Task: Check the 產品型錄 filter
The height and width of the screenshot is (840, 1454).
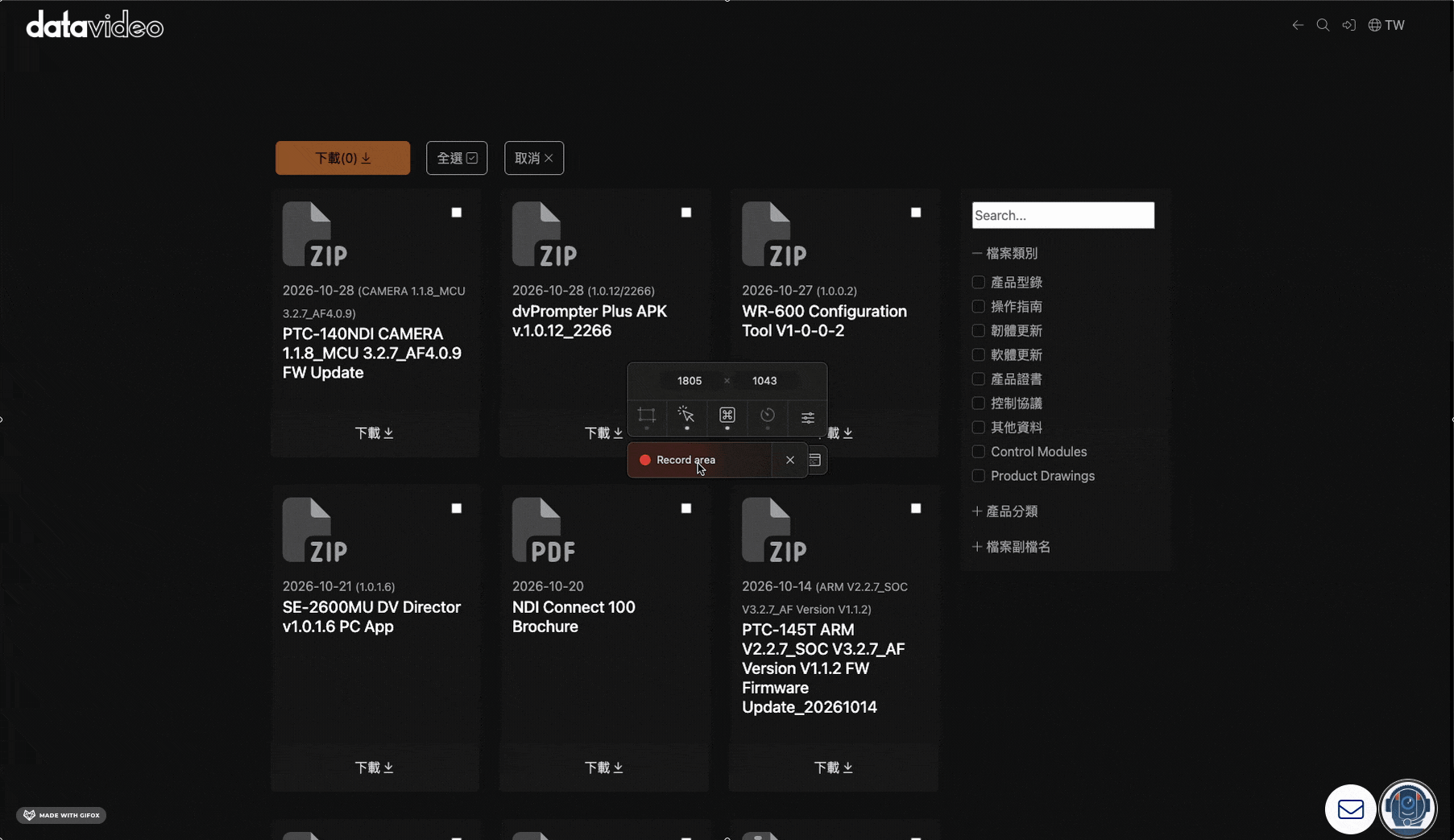Action: [979, 283]
